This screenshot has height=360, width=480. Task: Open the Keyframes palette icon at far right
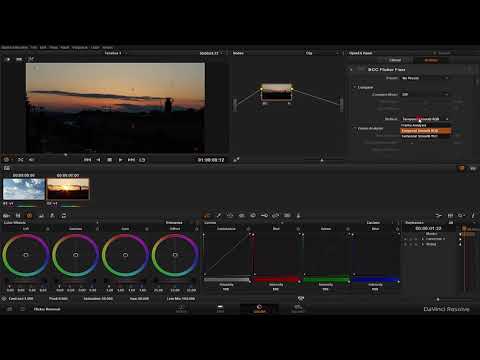click(439, 216)
